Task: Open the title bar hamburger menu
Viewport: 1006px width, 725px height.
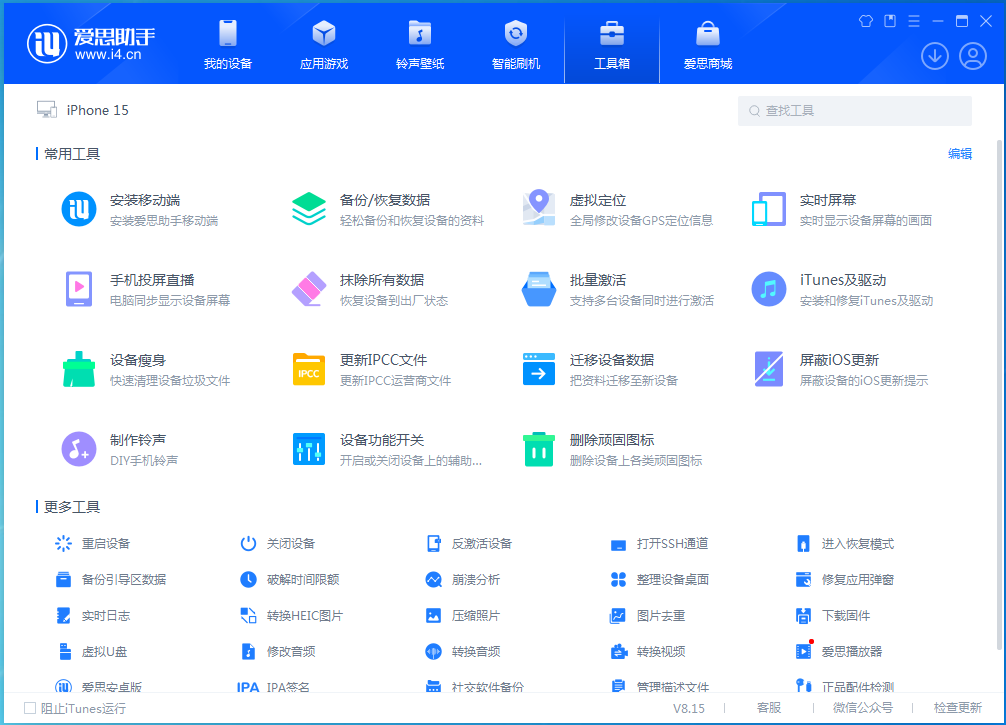Action: coord(914,21)
